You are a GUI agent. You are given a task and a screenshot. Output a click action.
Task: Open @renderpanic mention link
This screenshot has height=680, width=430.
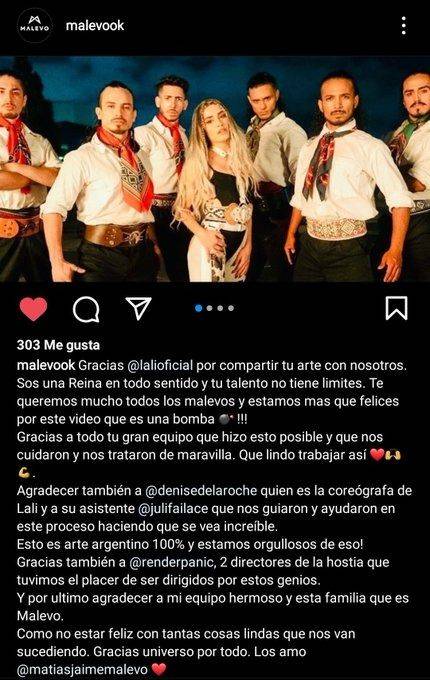point(172,562)
